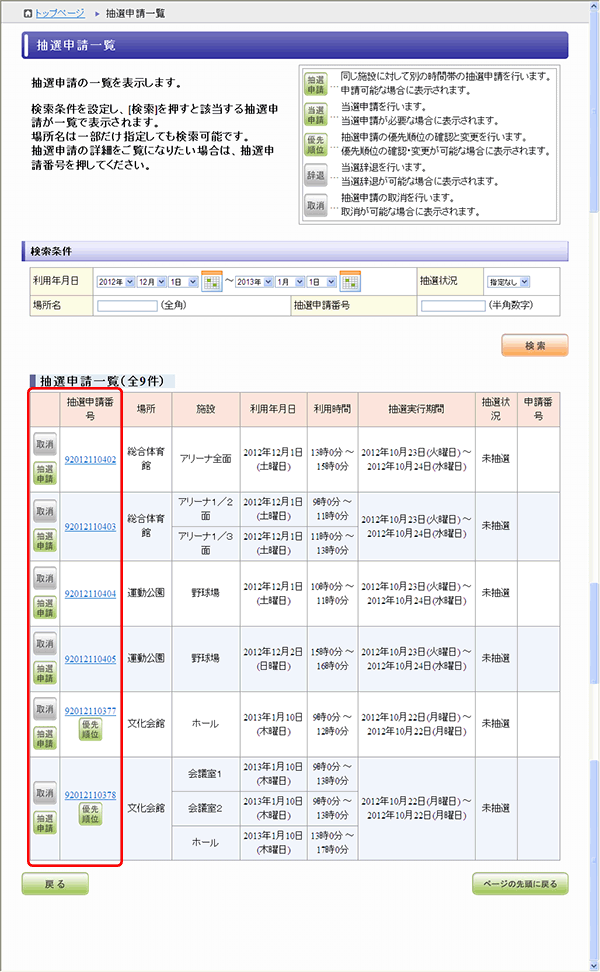This screenshot has width=600, height=972.
Task: Open application number 92012110405 link
Action: tap(90, 659)
